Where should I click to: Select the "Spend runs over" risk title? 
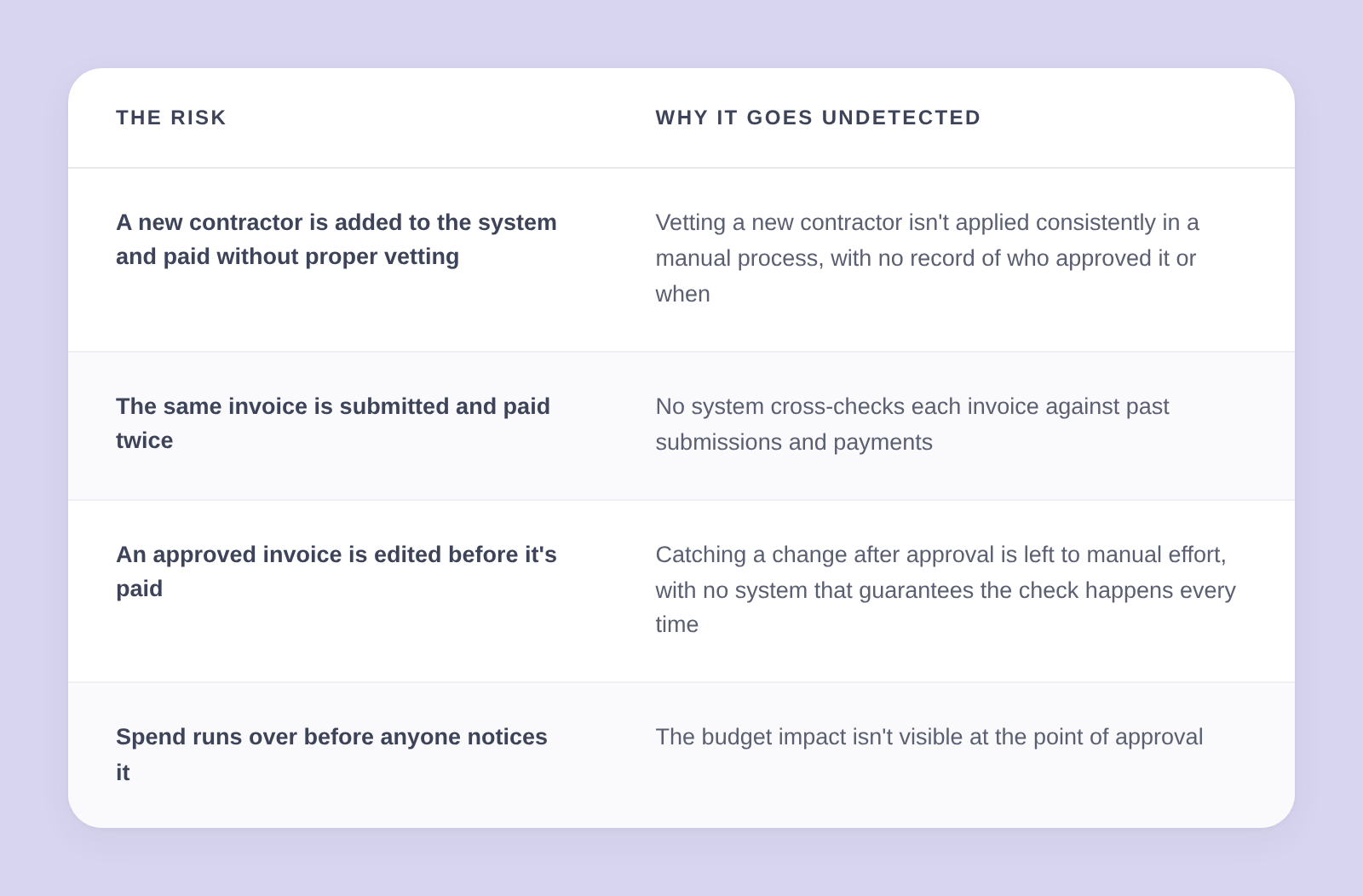point(331,755)
